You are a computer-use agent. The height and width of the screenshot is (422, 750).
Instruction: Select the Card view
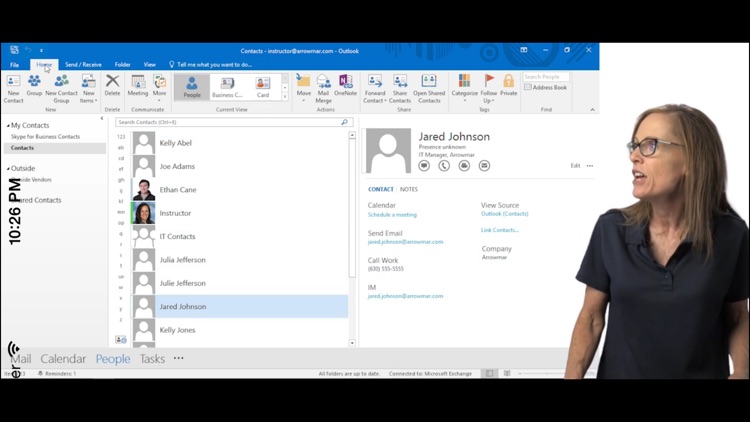tap(263, 87)
